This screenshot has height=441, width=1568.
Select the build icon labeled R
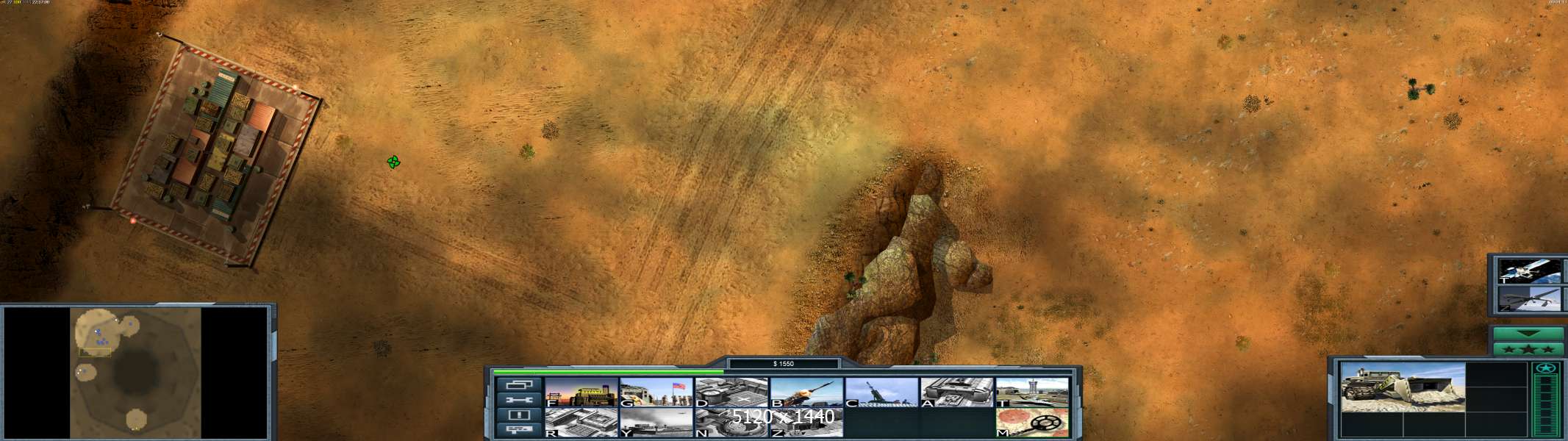[581, 423]
